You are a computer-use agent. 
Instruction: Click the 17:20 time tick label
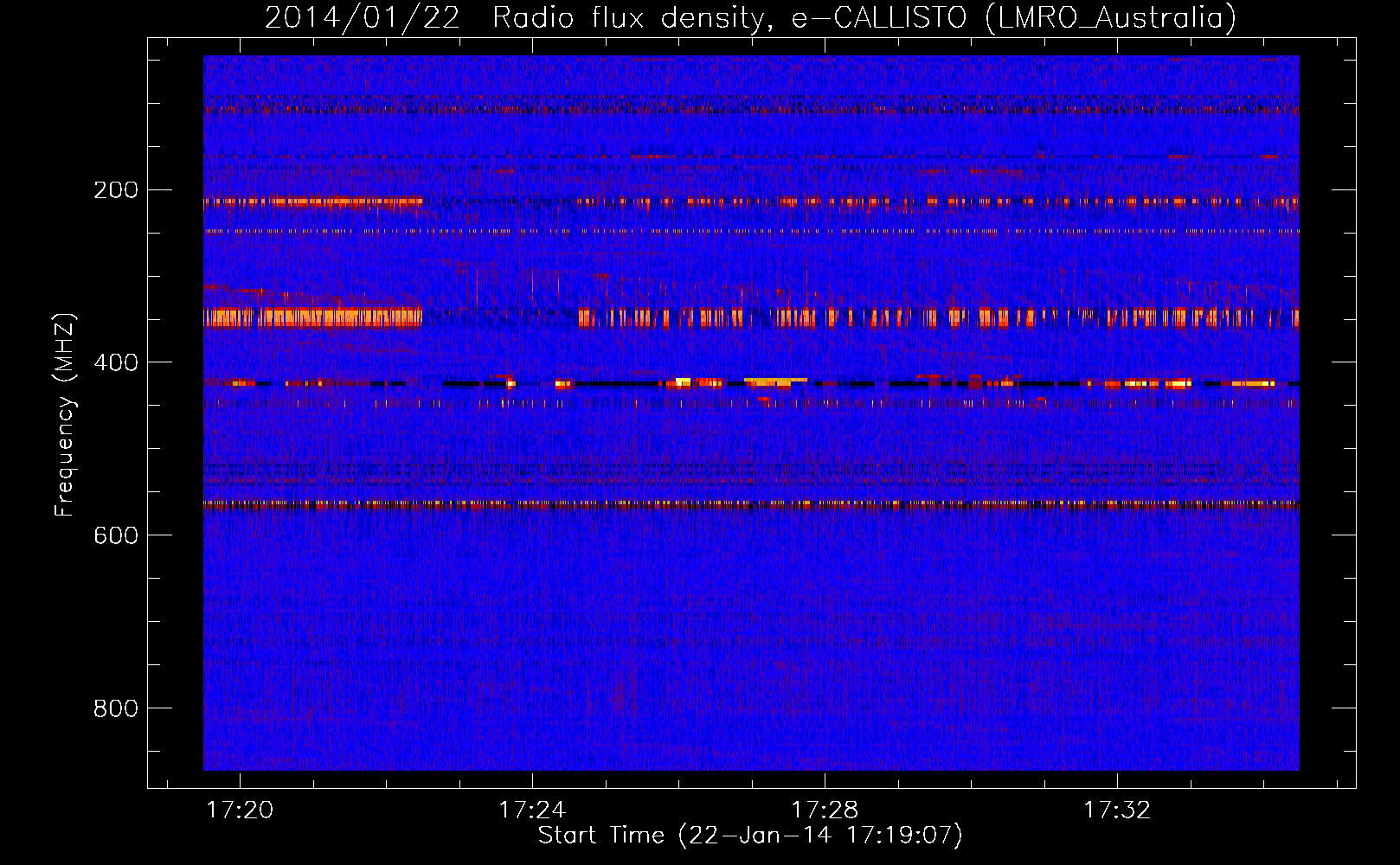click(240, 811)
